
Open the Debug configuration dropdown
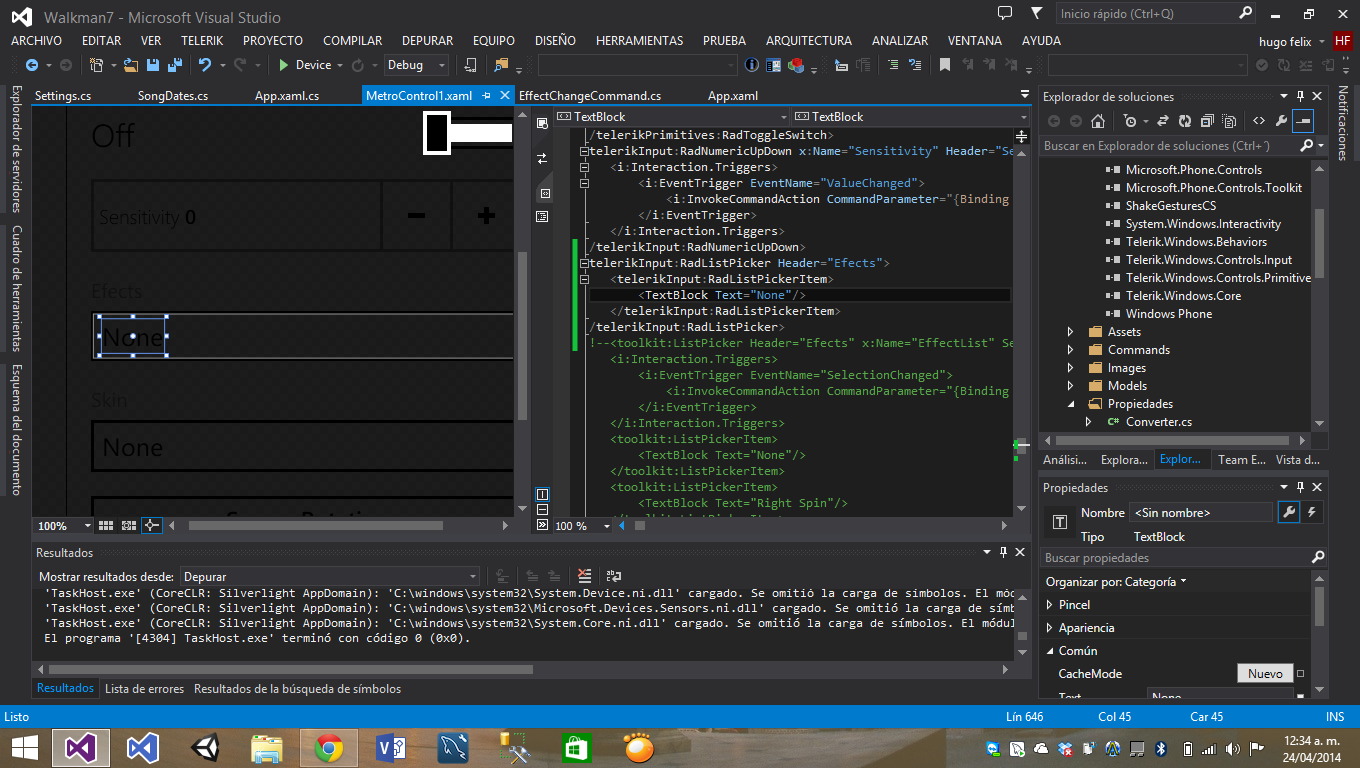(417, 65)
